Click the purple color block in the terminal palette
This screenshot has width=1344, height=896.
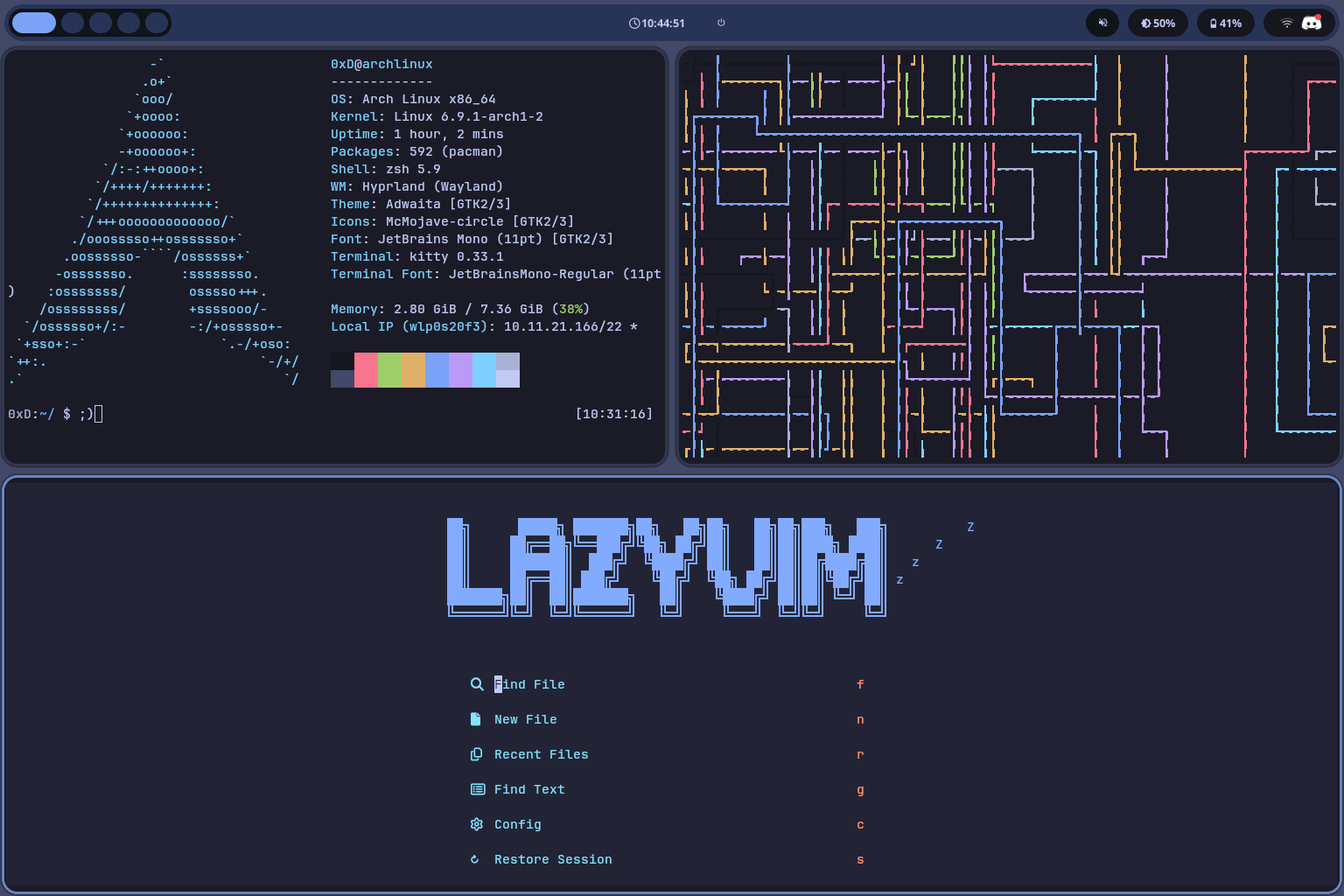pos(460,370)
